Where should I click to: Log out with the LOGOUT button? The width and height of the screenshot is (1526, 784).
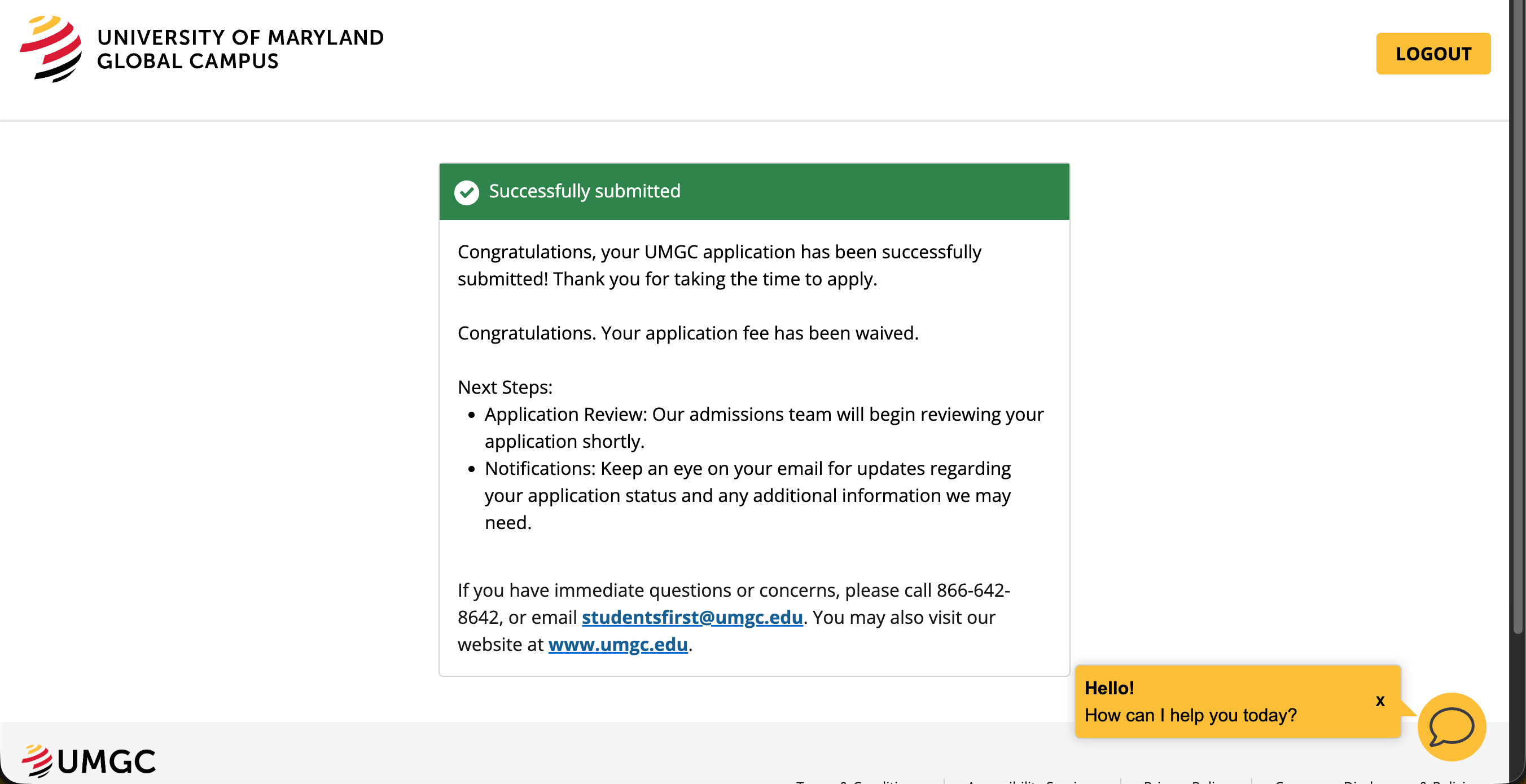click(x=1433, y=53)
